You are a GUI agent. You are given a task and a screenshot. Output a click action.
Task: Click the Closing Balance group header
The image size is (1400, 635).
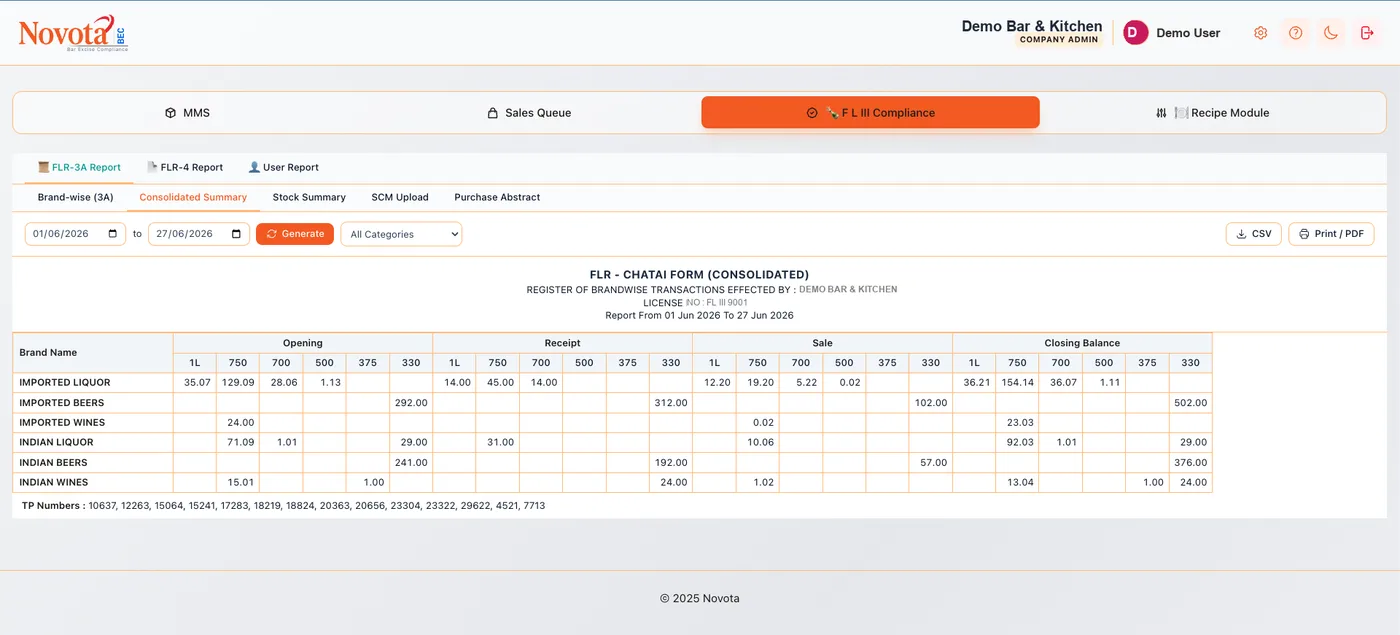[1082, 343]
